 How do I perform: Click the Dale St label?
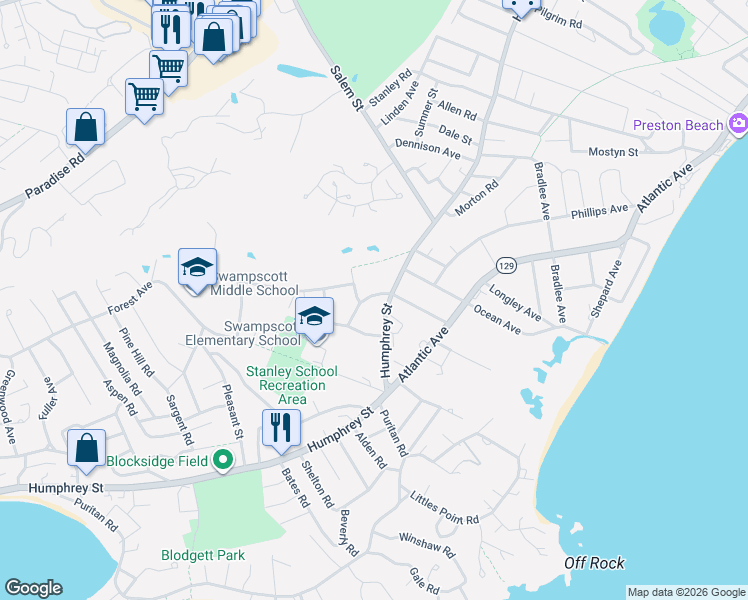(455, 134)
